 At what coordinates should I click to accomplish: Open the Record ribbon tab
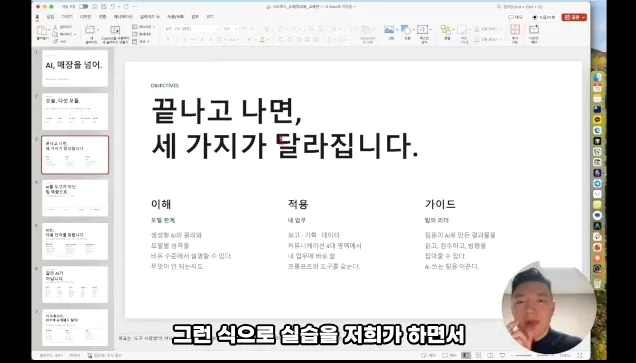pyautogui.click(x=175, y=17)
